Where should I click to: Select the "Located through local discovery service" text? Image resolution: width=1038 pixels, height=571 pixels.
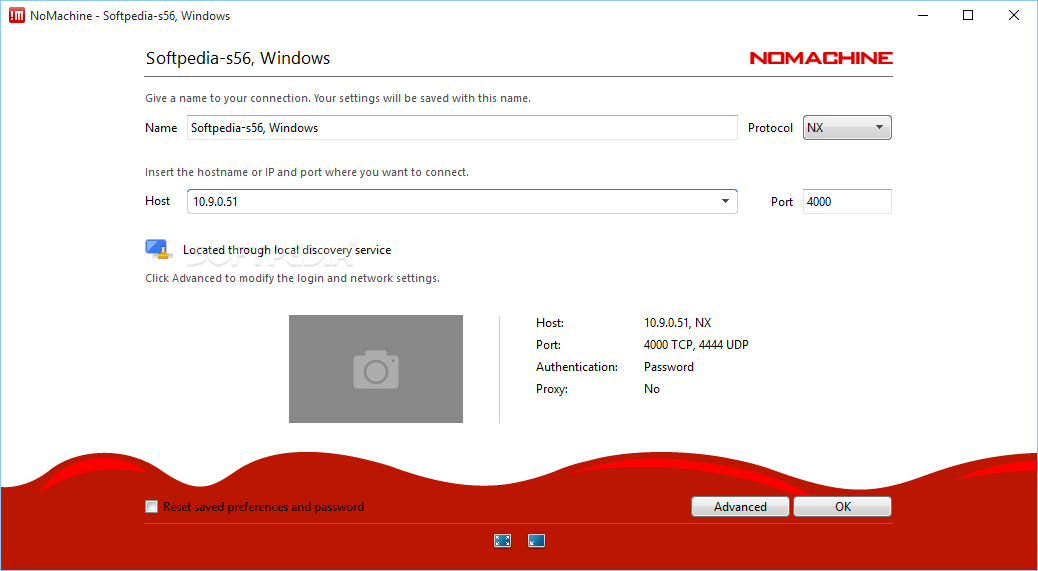(x=287, y=250)
